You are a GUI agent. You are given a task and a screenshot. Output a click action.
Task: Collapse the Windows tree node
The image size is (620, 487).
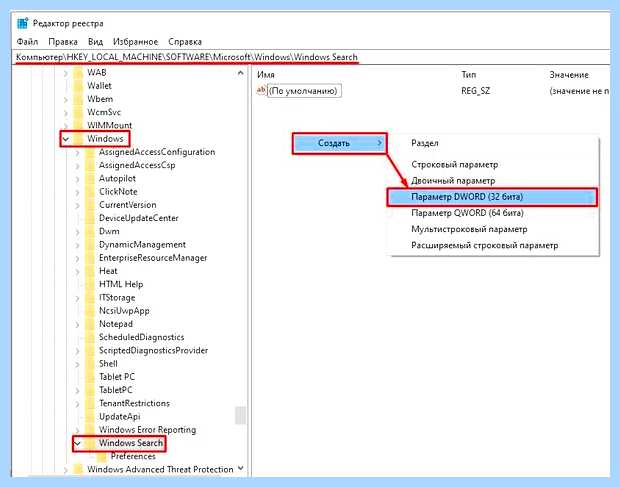(66, 139)
